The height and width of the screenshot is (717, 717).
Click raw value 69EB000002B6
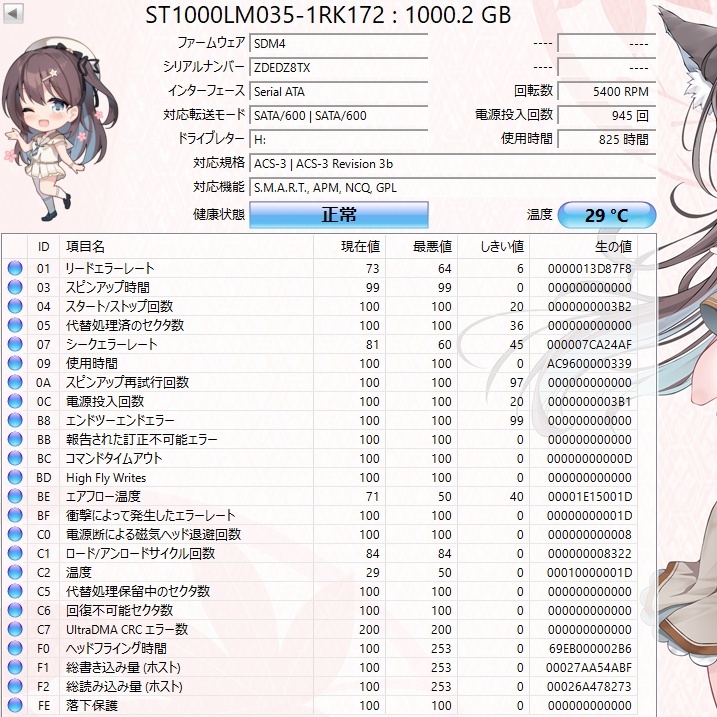tap(589, 649)
